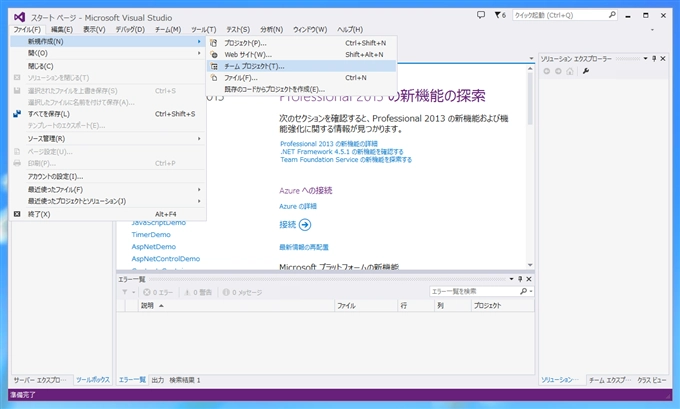Open the Professional 2013 の新機能の詳細 link
The image size is (680, 409).
coord(329,144)
